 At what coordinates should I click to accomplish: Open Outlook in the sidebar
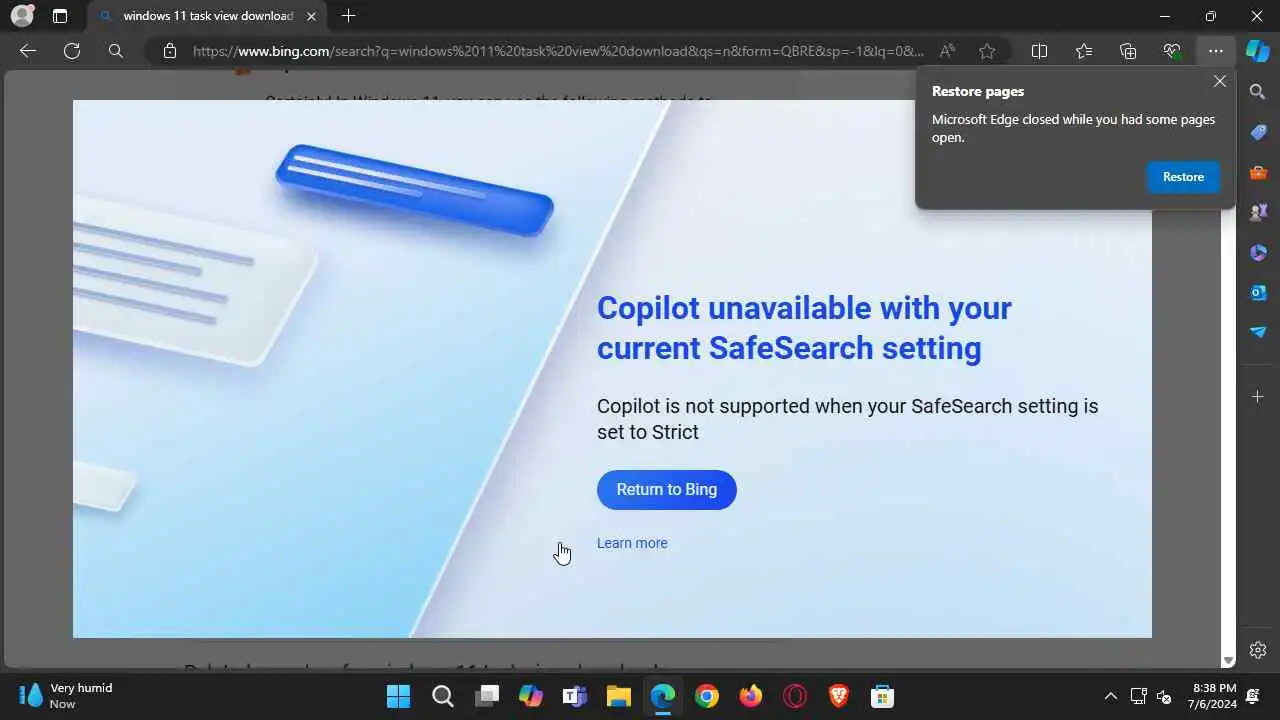point(1258,292)
